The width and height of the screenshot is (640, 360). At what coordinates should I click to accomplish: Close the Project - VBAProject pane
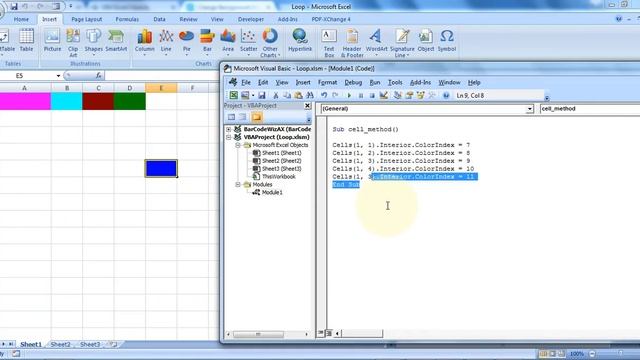pos(307,106)
